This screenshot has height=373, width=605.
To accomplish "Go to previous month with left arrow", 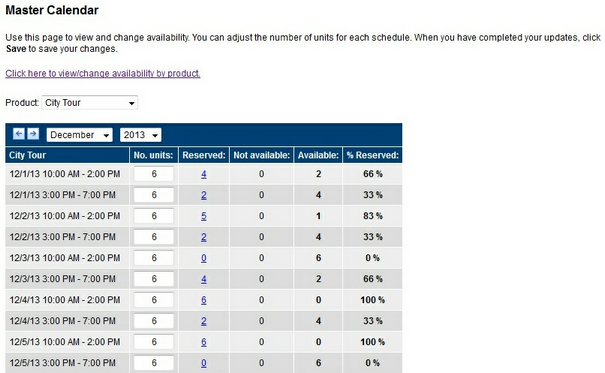I will click(19, 134).
